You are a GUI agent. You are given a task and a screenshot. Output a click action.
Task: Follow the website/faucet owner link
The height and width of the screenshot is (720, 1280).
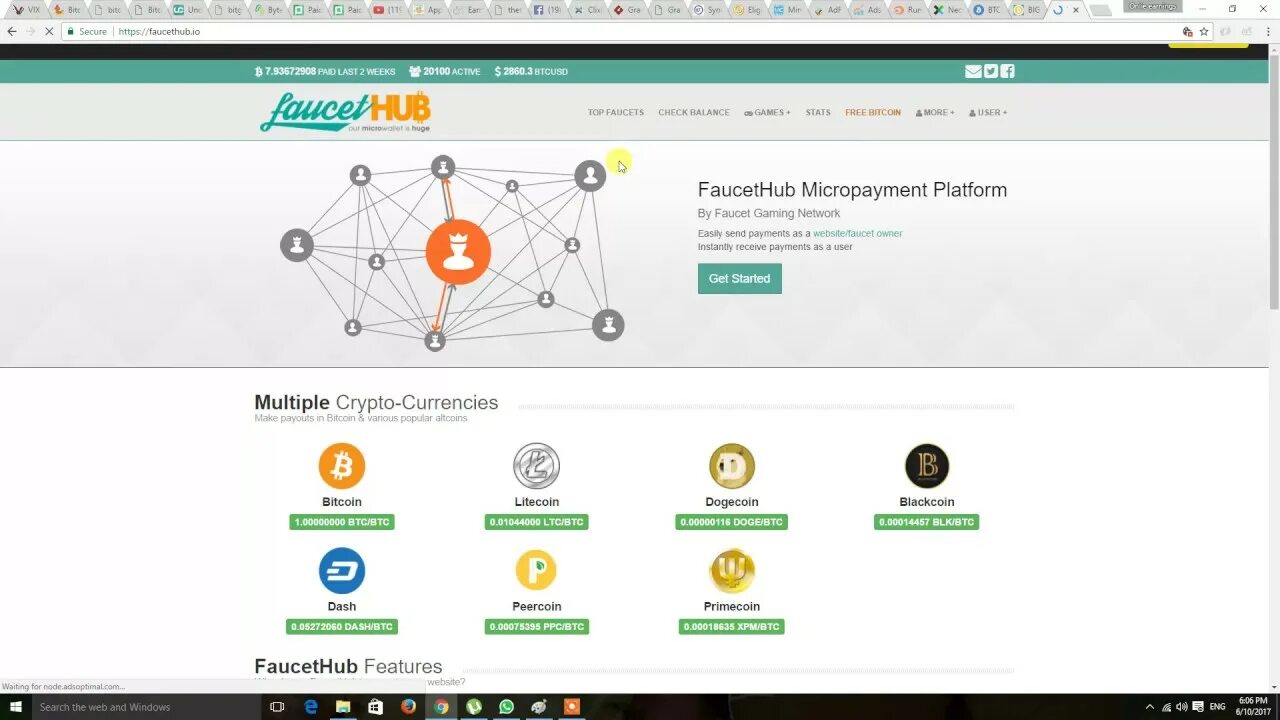[858, 233]
